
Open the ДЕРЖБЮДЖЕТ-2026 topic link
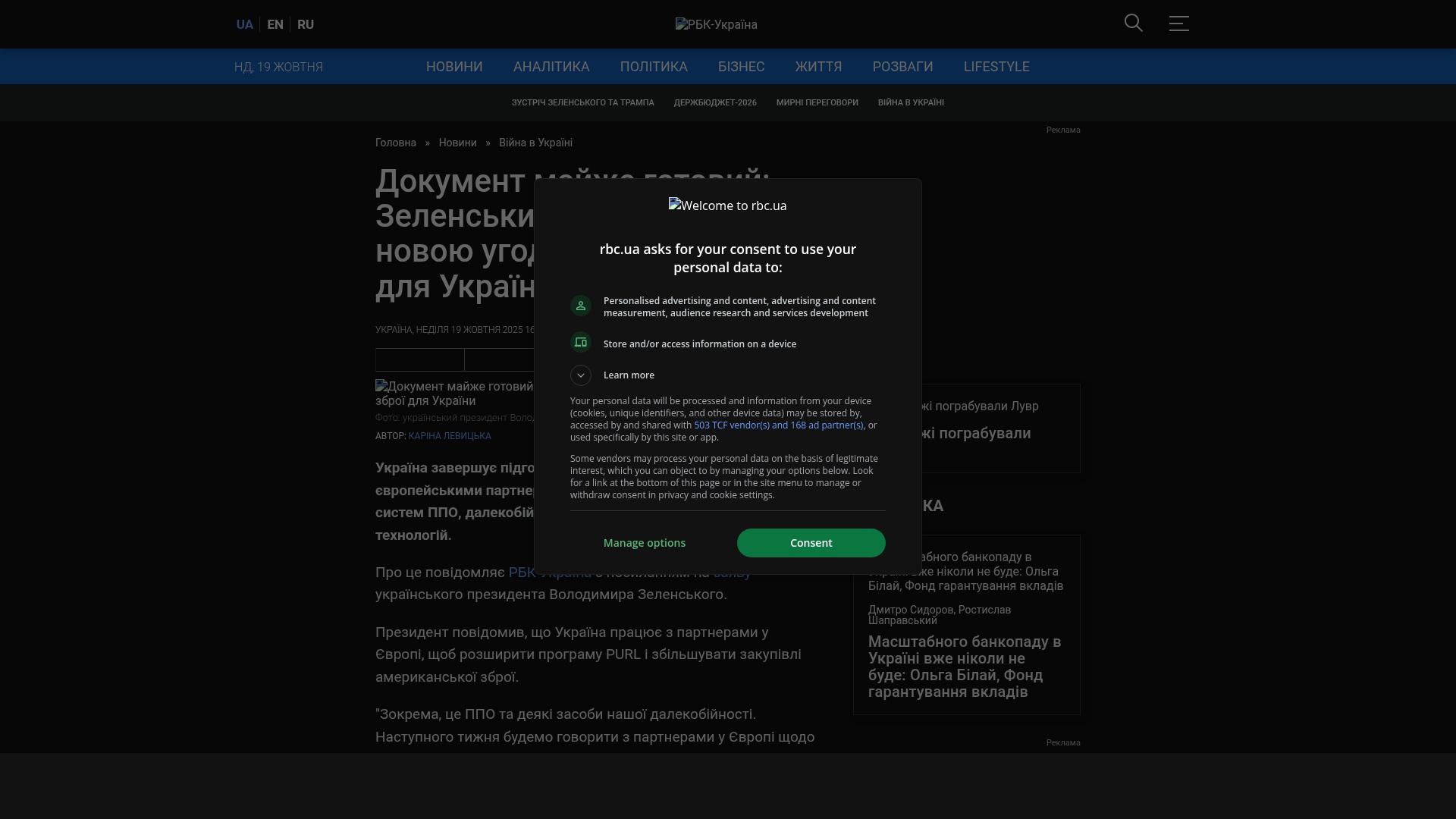(714, 102)
